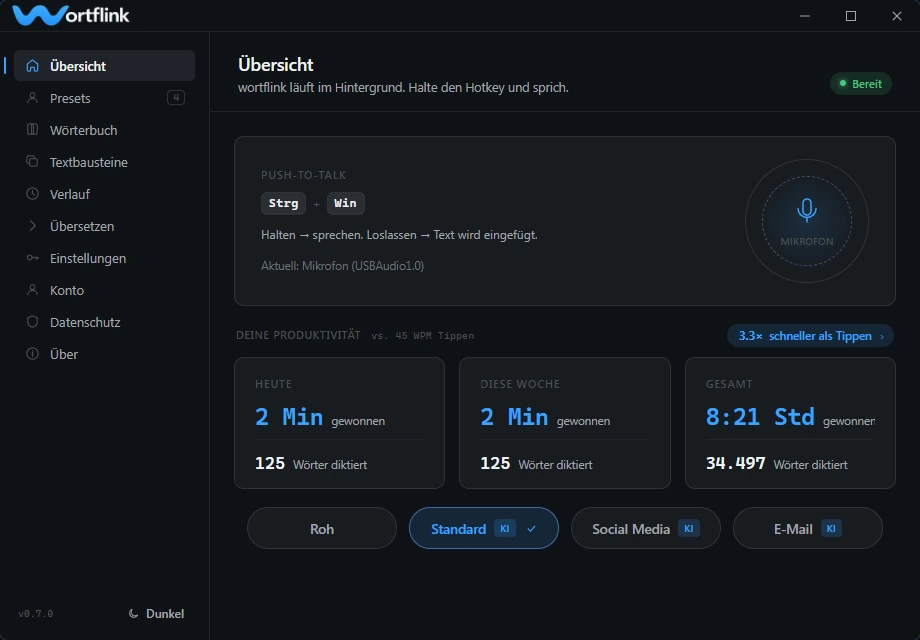Open the Über page
Viewport: 920px width, 640px height.
(x=104, y=354)
